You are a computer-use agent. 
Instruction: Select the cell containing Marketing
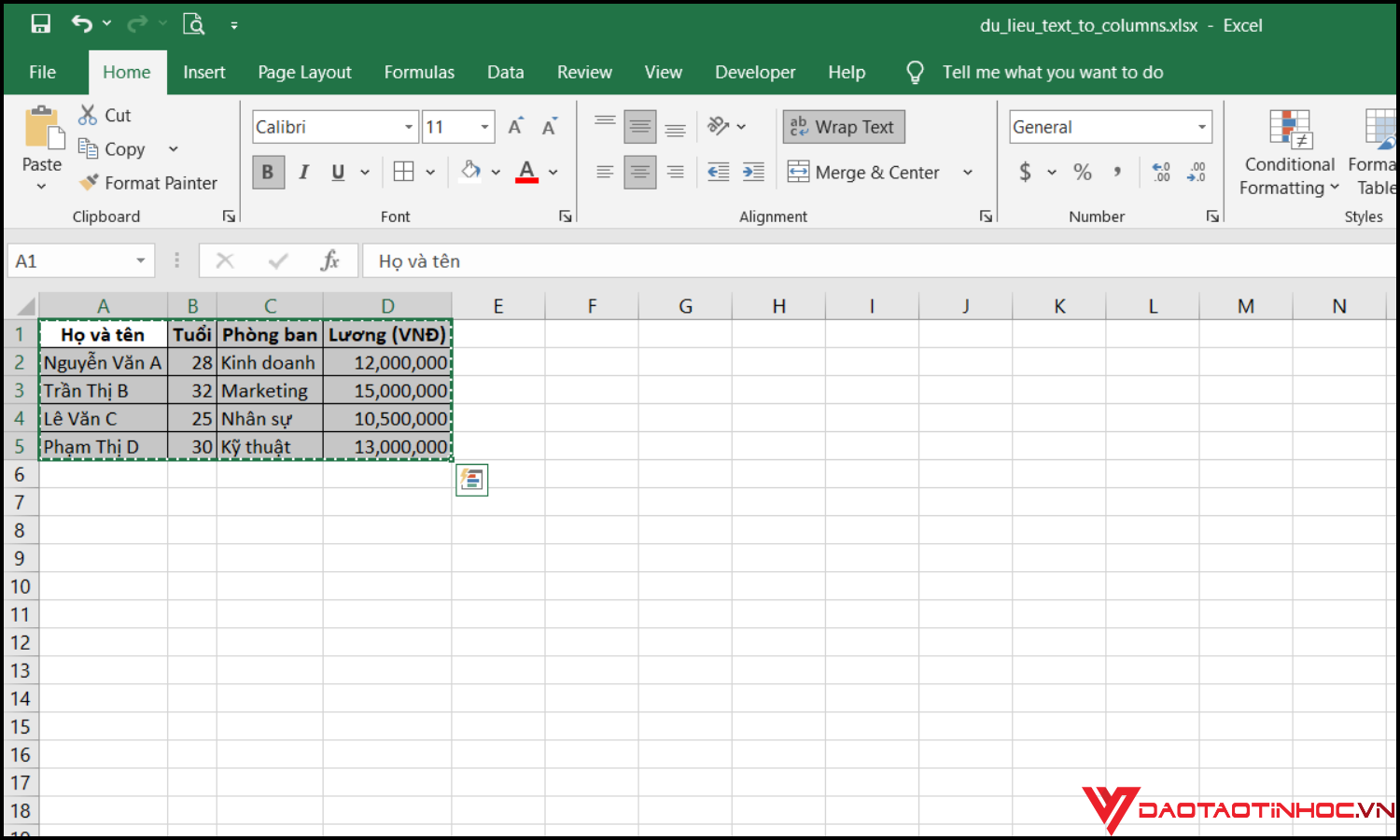point(269,391)
